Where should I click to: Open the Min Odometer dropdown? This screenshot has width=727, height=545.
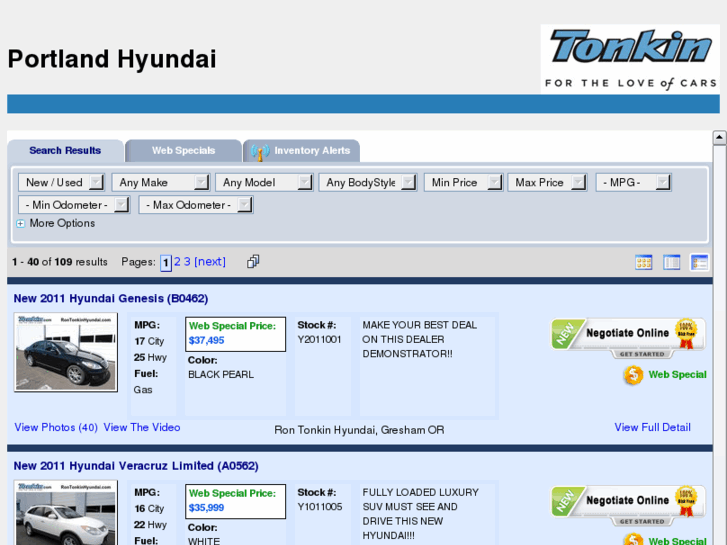(74, 205)
